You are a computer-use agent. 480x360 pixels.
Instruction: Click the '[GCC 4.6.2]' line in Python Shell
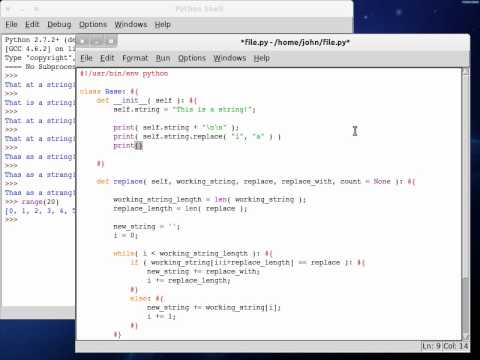pyautogui.click(x=40, y=49)
